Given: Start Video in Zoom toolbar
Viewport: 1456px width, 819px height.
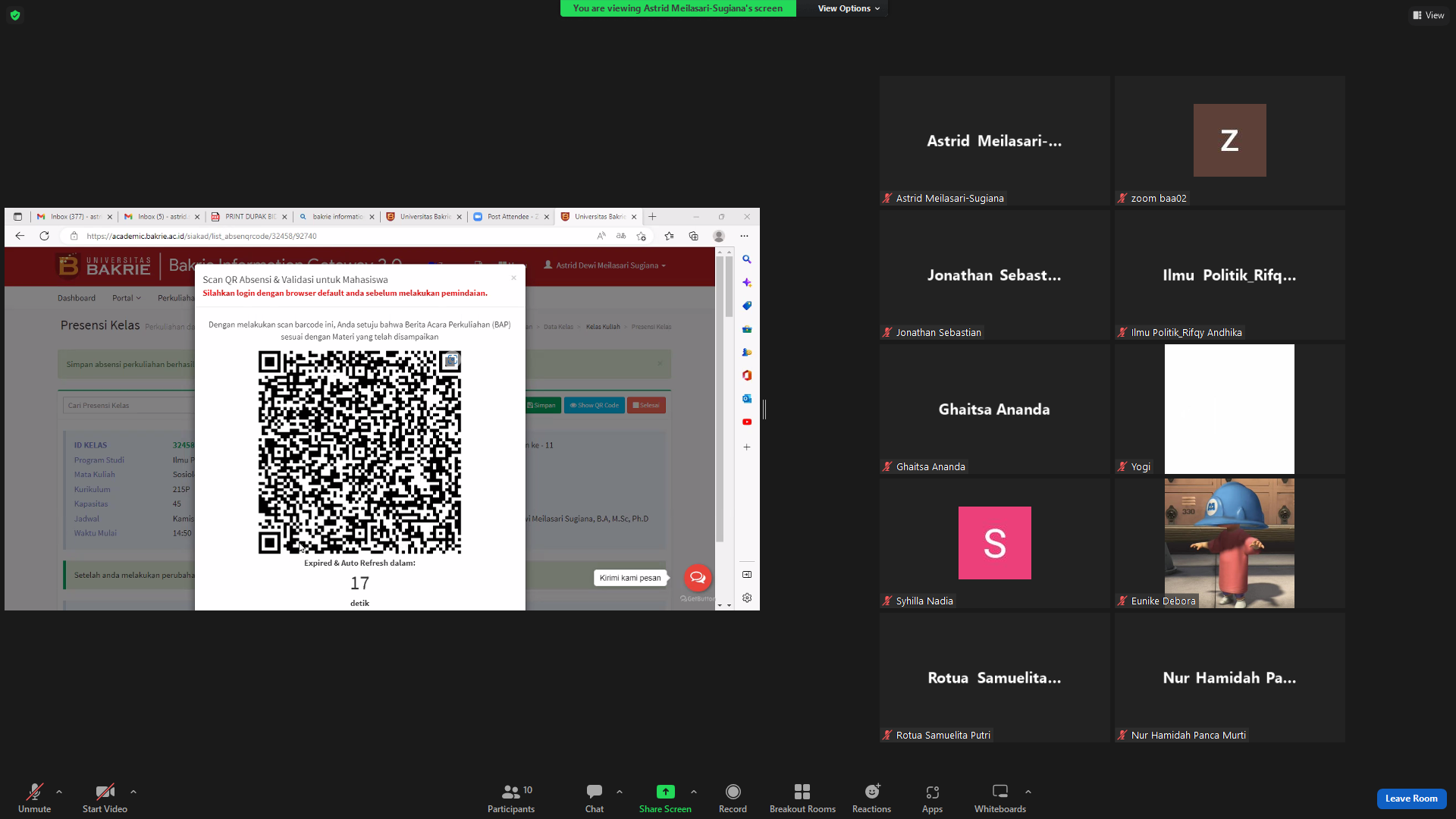Looking at the screenshot, I should pyautogui.click(x=105, y=798).
